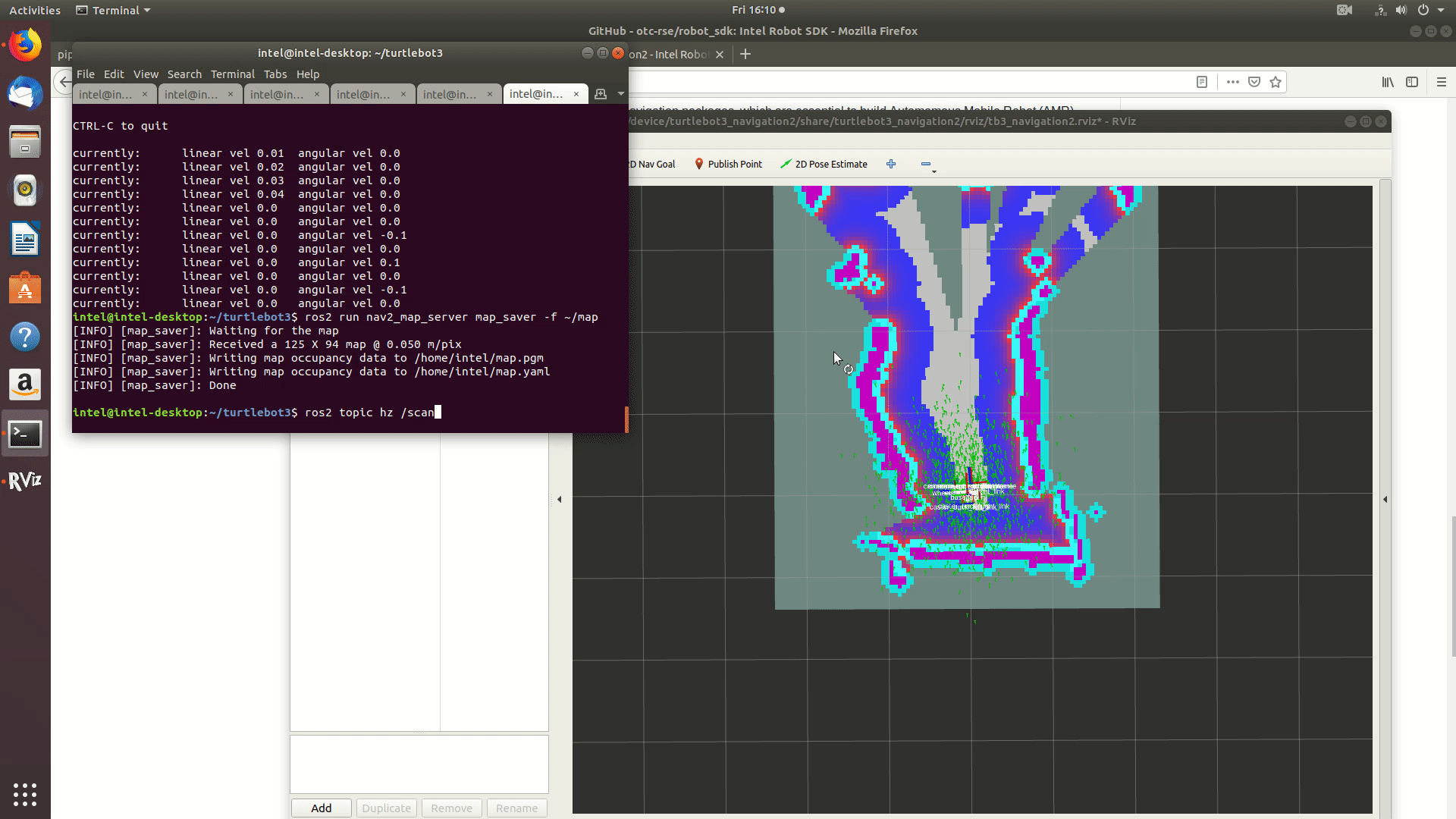Select the 2D Pose Estimate tool

tap(824, 164)
